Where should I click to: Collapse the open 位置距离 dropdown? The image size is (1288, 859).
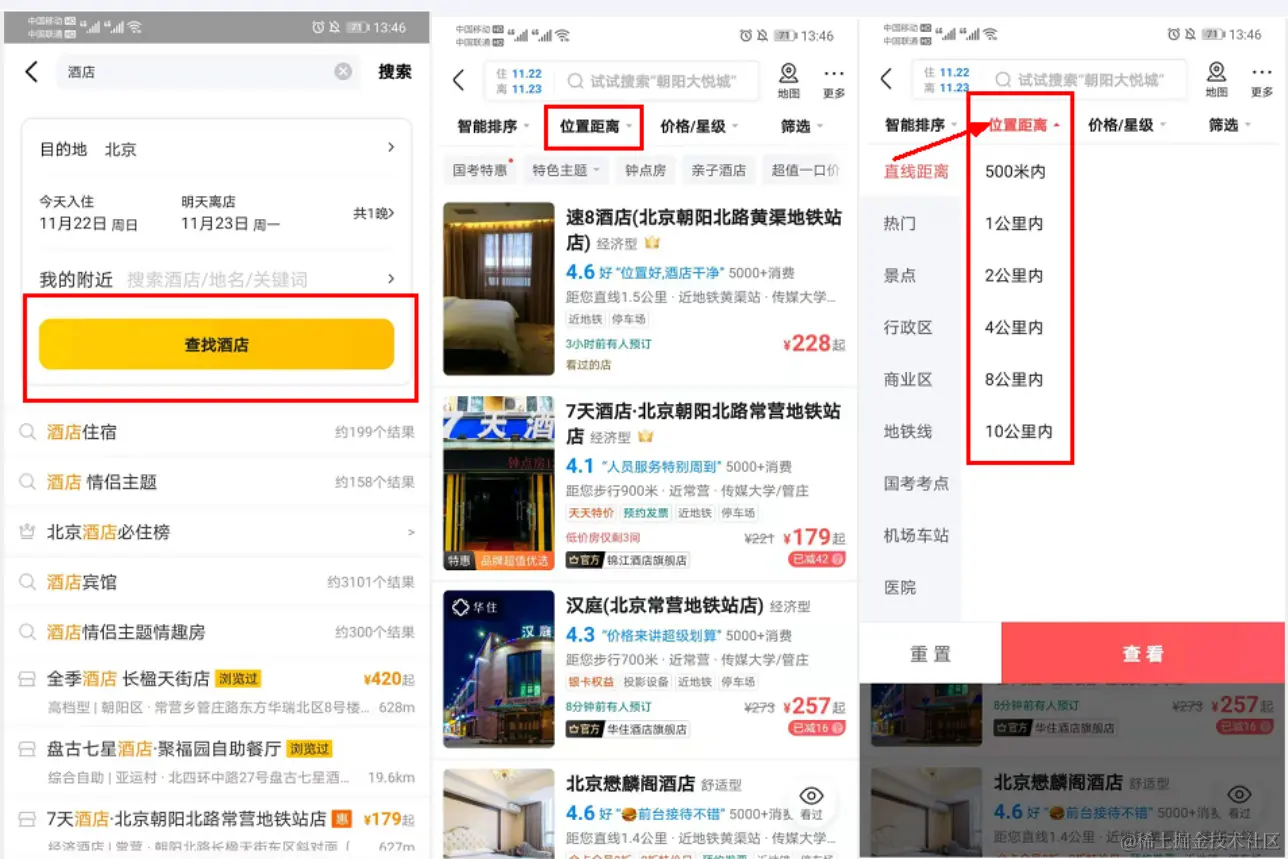point(1023,126)
